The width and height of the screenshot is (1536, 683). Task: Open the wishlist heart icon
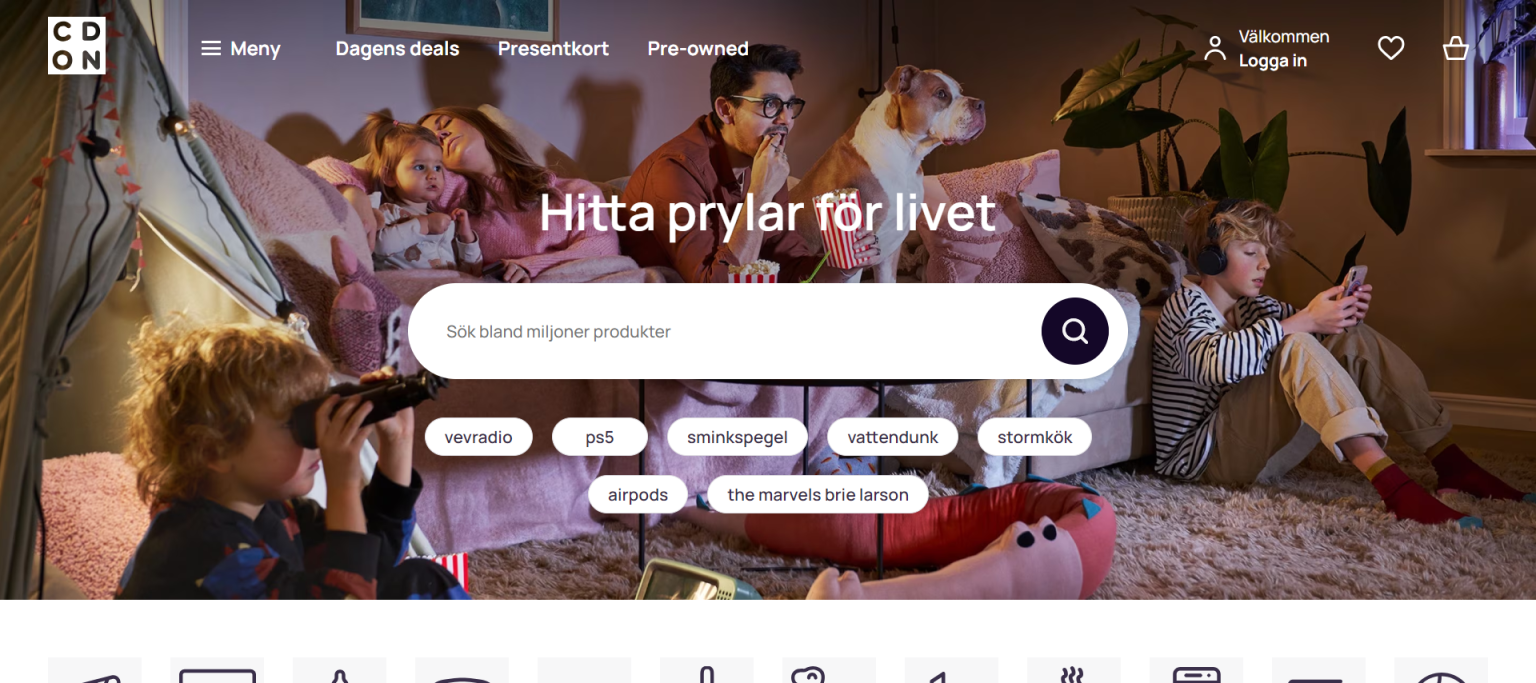point(1391,48)
